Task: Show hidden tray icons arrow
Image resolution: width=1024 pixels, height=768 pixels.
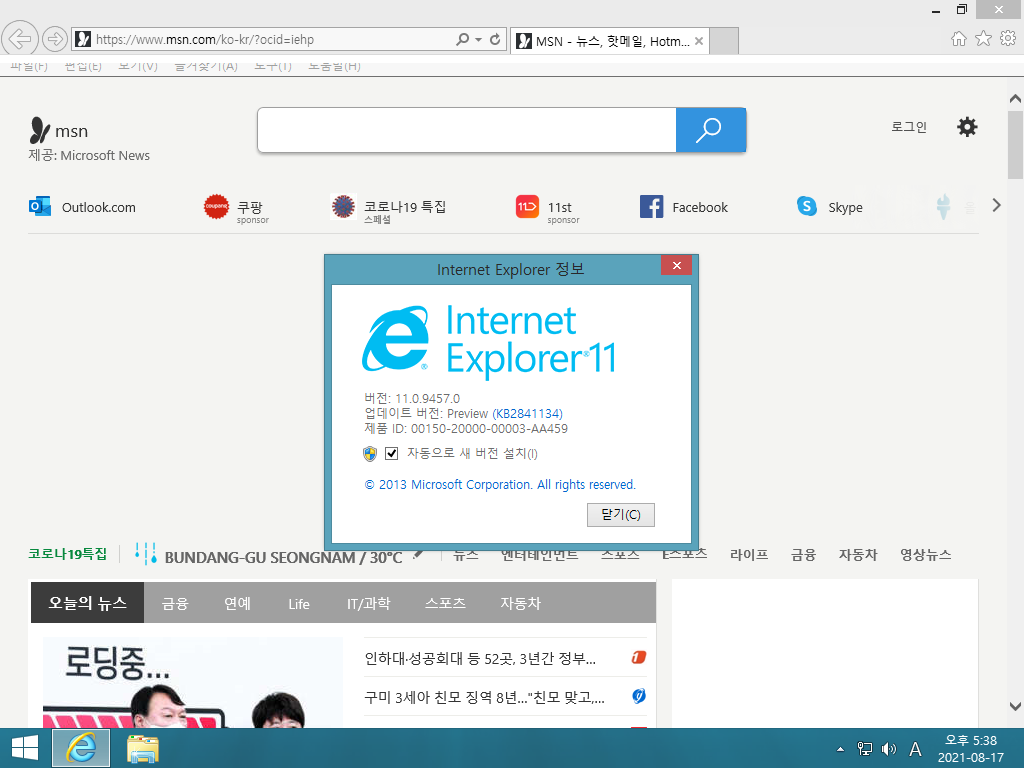Action: (x=840, y=749)
